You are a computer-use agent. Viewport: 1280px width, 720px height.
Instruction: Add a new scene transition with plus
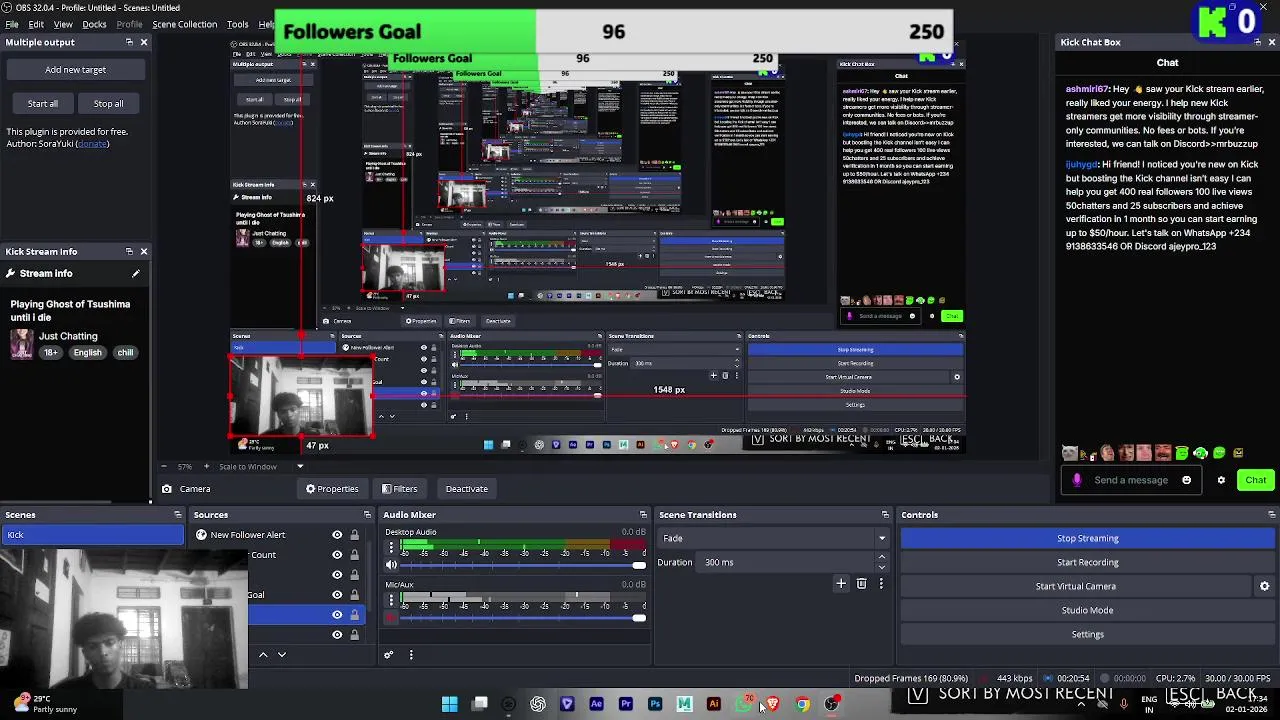pyautogui.click(x=841, y=583)
